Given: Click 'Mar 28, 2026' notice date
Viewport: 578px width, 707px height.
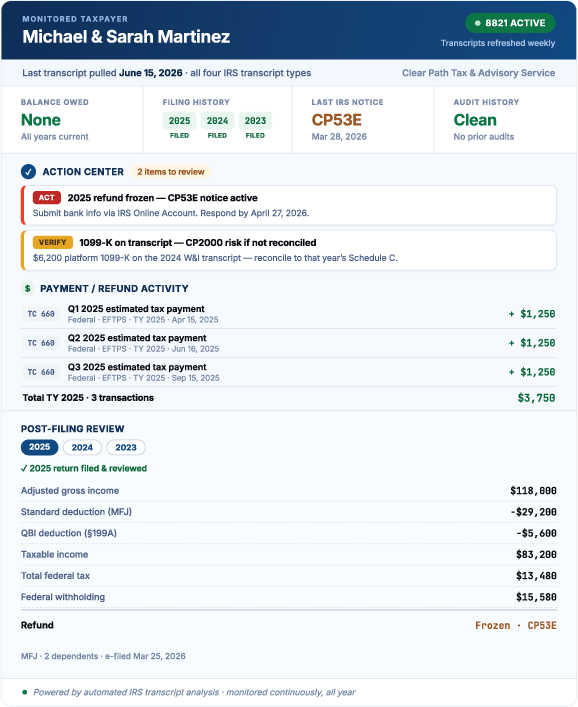Looking at the screenshot, I should [339, 137].
